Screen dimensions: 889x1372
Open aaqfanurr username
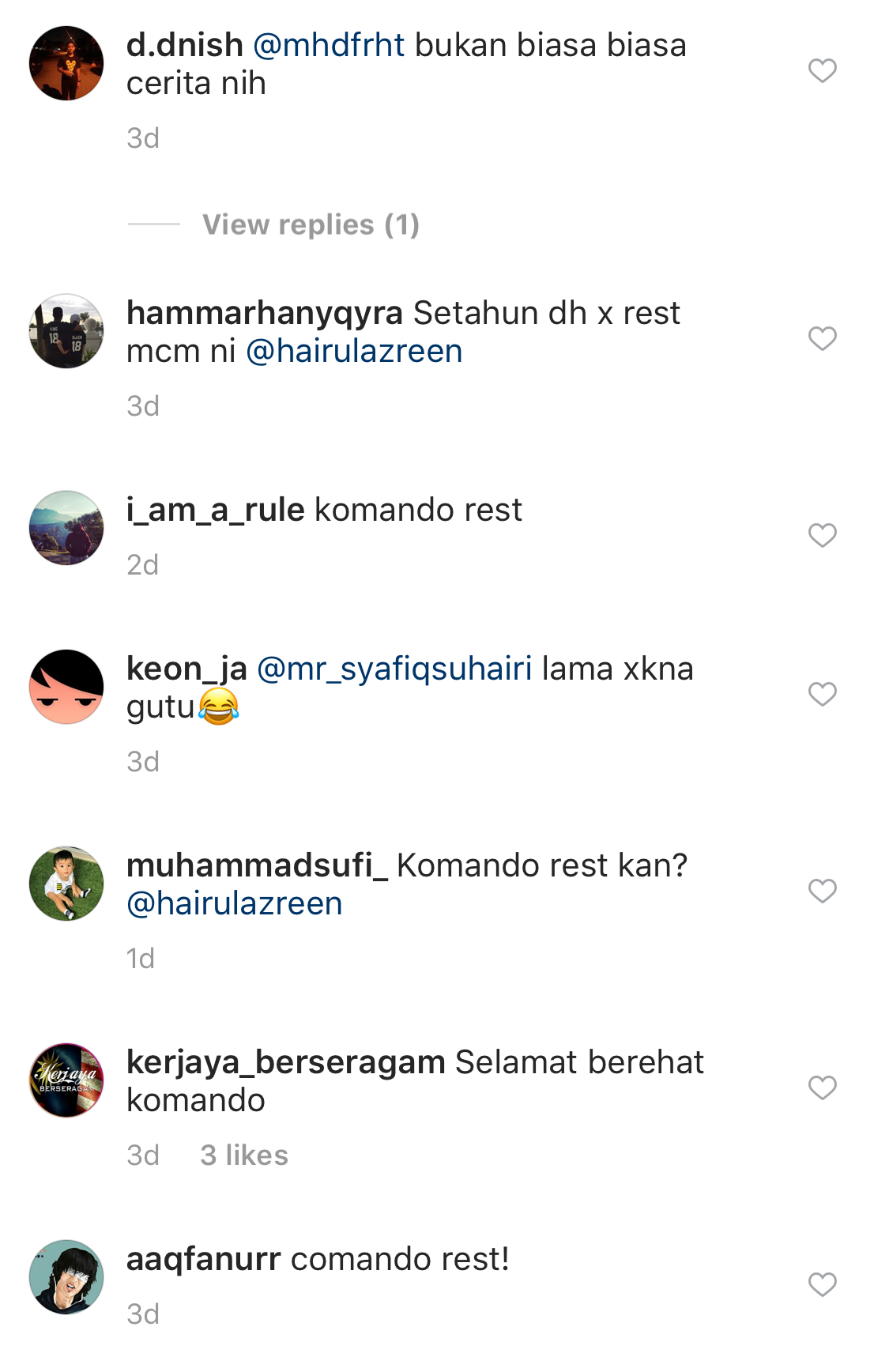pos(204,1260)
